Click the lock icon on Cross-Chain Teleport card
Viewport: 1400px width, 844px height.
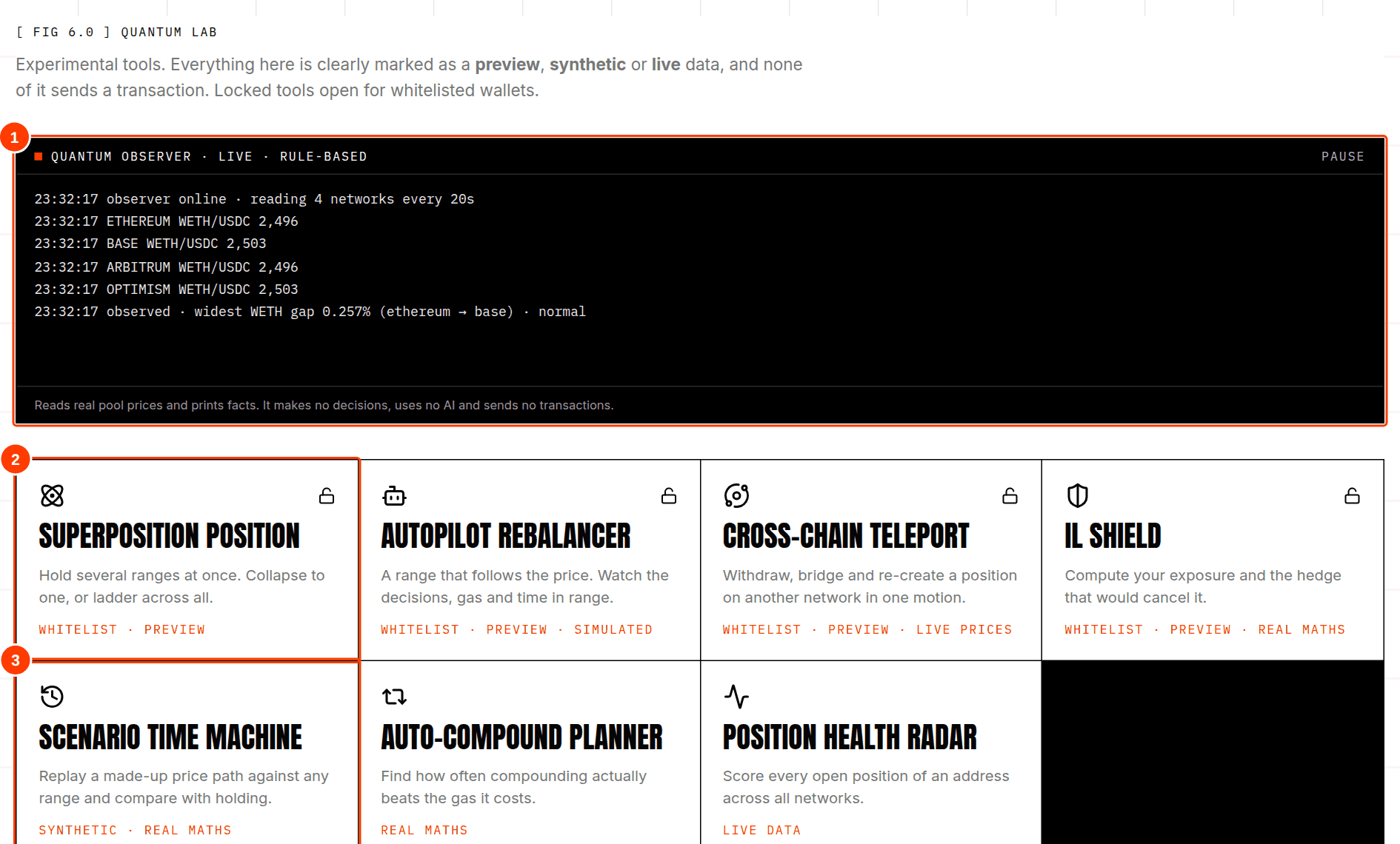pyautogui.click(x=1010, y=496)
